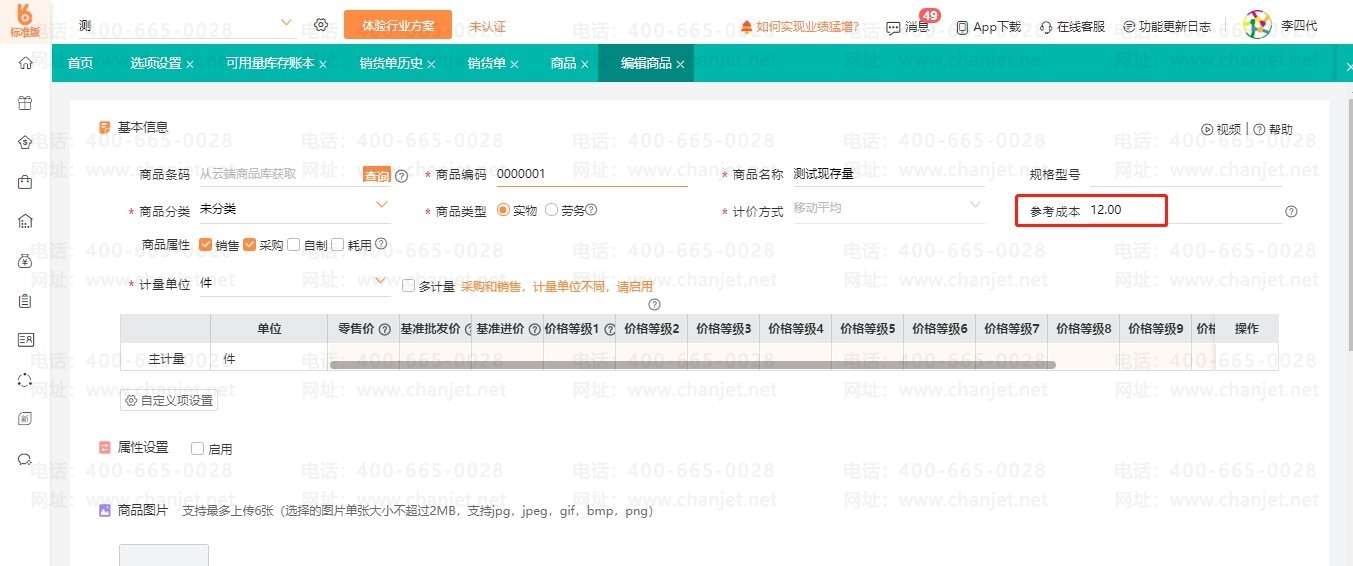Click the price table horizontal scrollbar
The height and width of the screenshot is (566, 1353).
click(692, 364)
